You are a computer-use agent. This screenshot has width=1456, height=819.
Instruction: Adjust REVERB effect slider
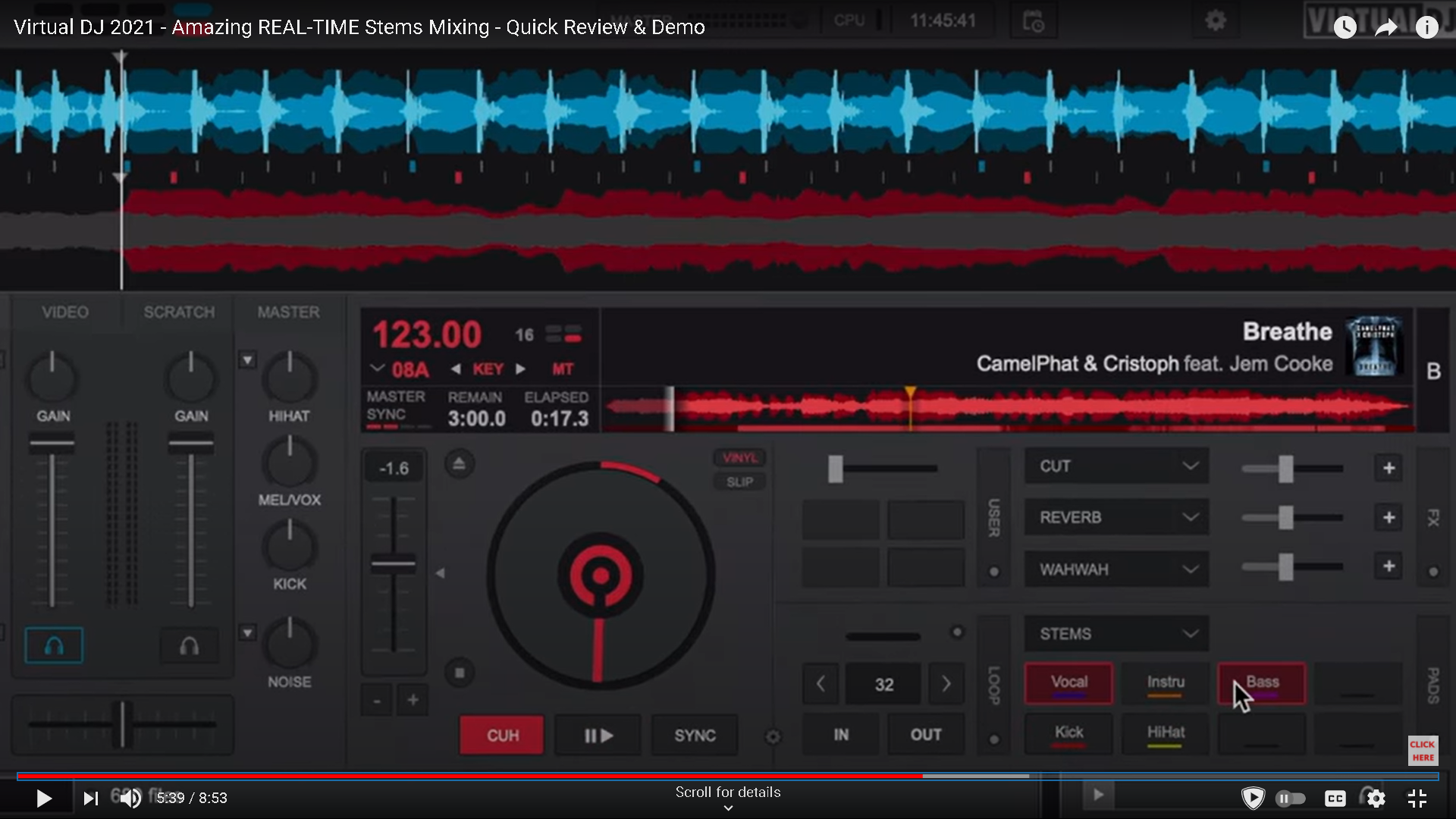click(1285, 517)
